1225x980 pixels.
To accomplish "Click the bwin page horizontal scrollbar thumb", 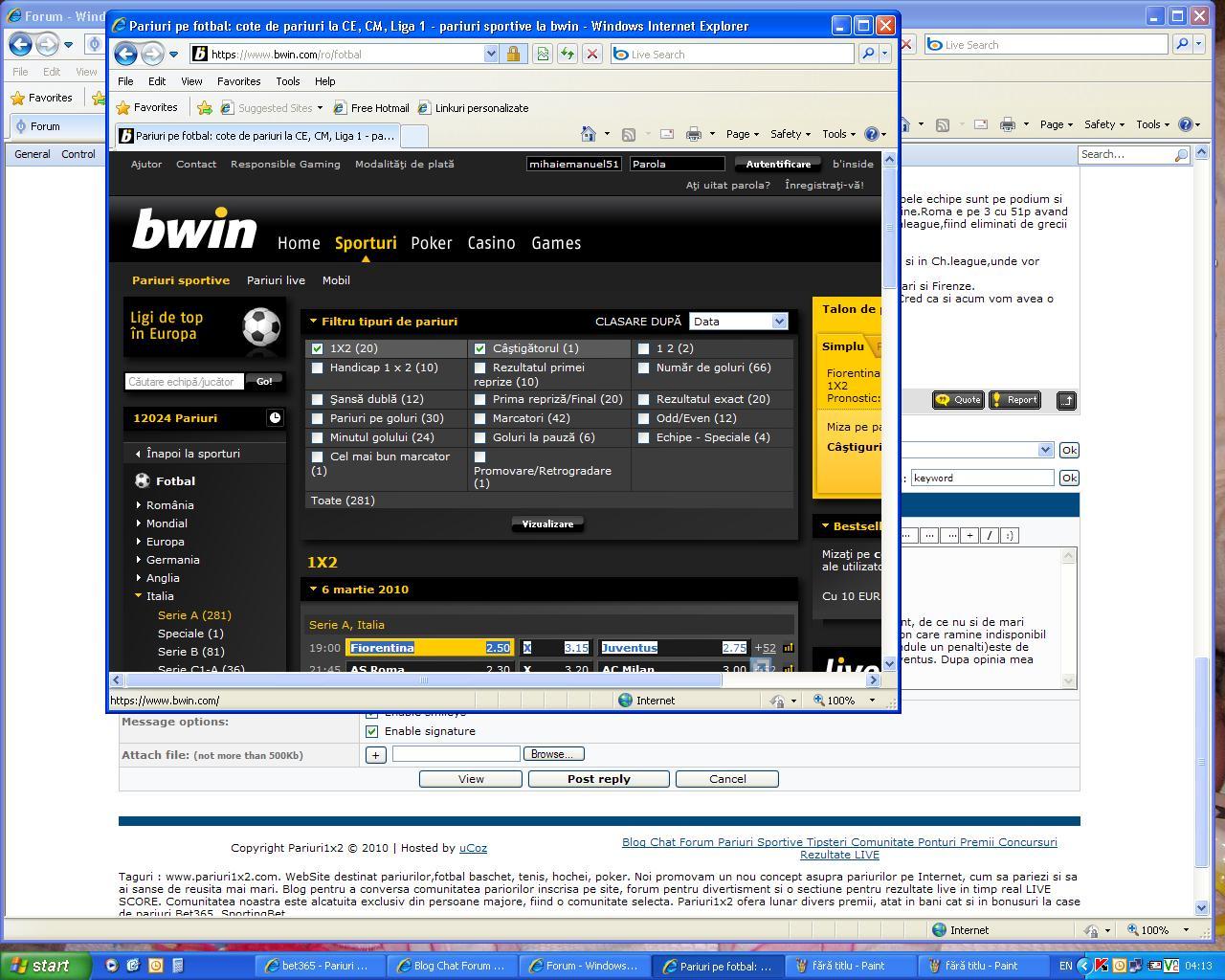I will point(423,680).
